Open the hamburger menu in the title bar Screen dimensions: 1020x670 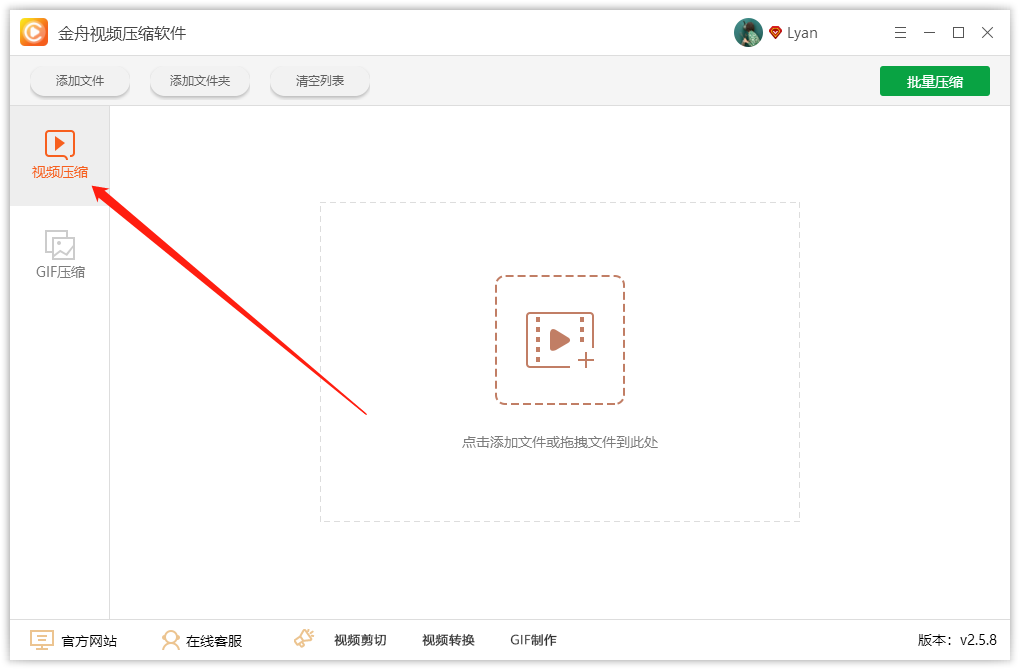pyautogui.click(x=900, y=33)
